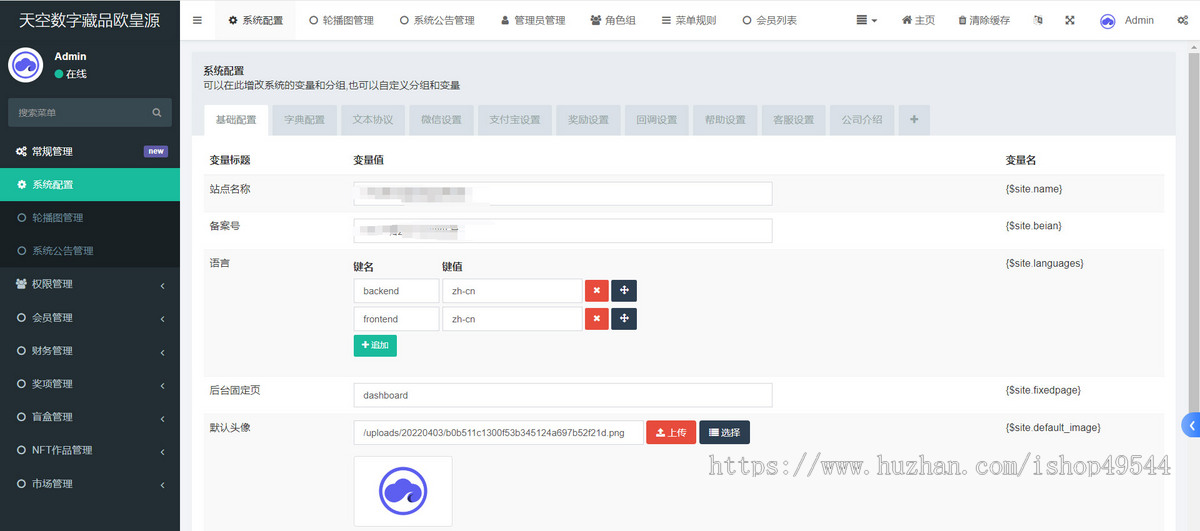Click the 站点名称 input field
The height and width of the screenshot is (531, 1200).
pyautogui.click(x=563, y=193)
